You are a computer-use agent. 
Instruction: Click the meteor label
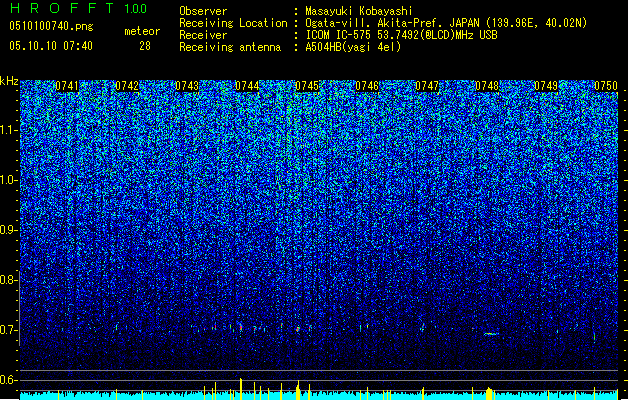point(142,31)
